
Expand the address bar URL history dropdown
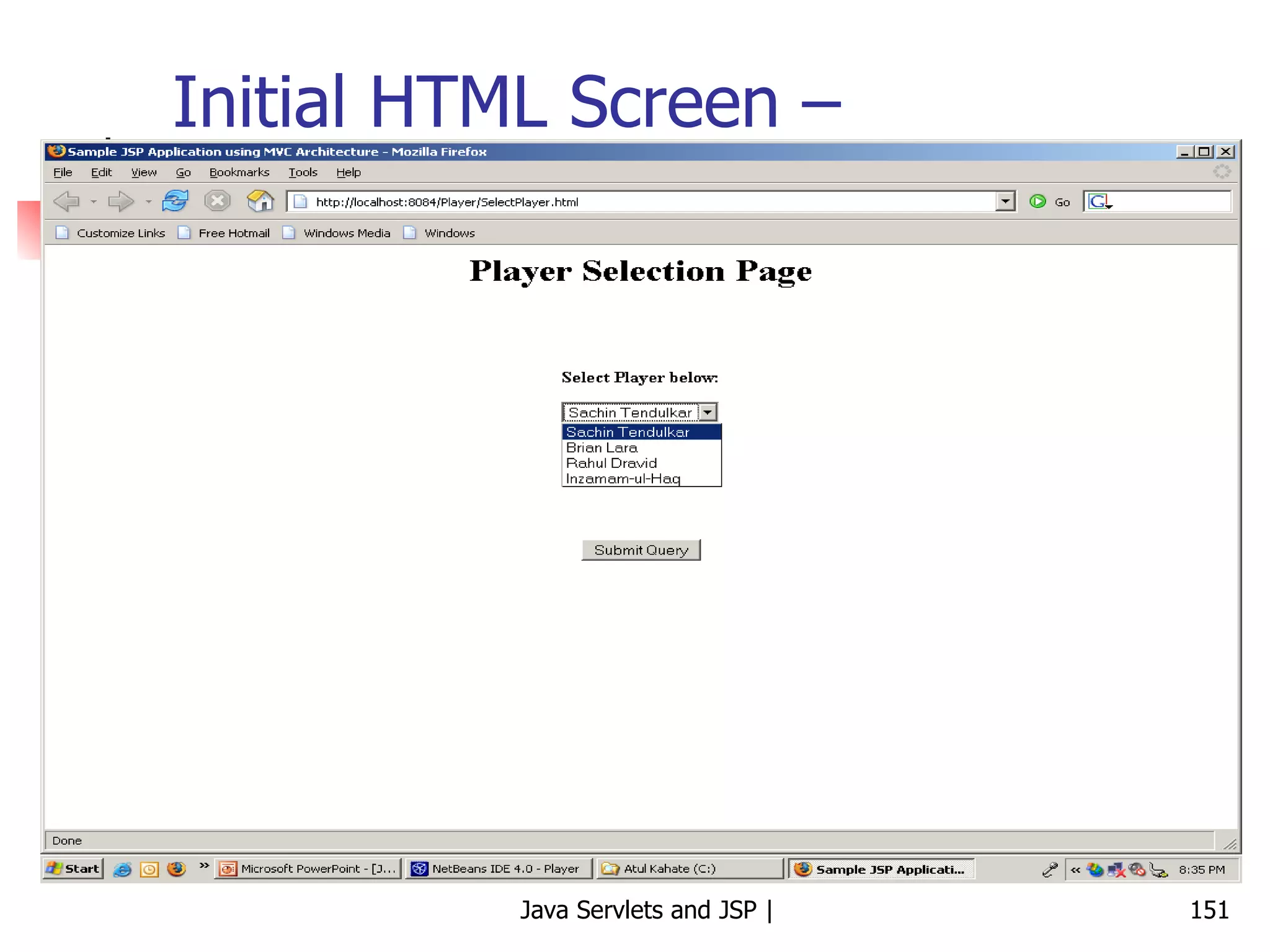[x=1005, y=201]
